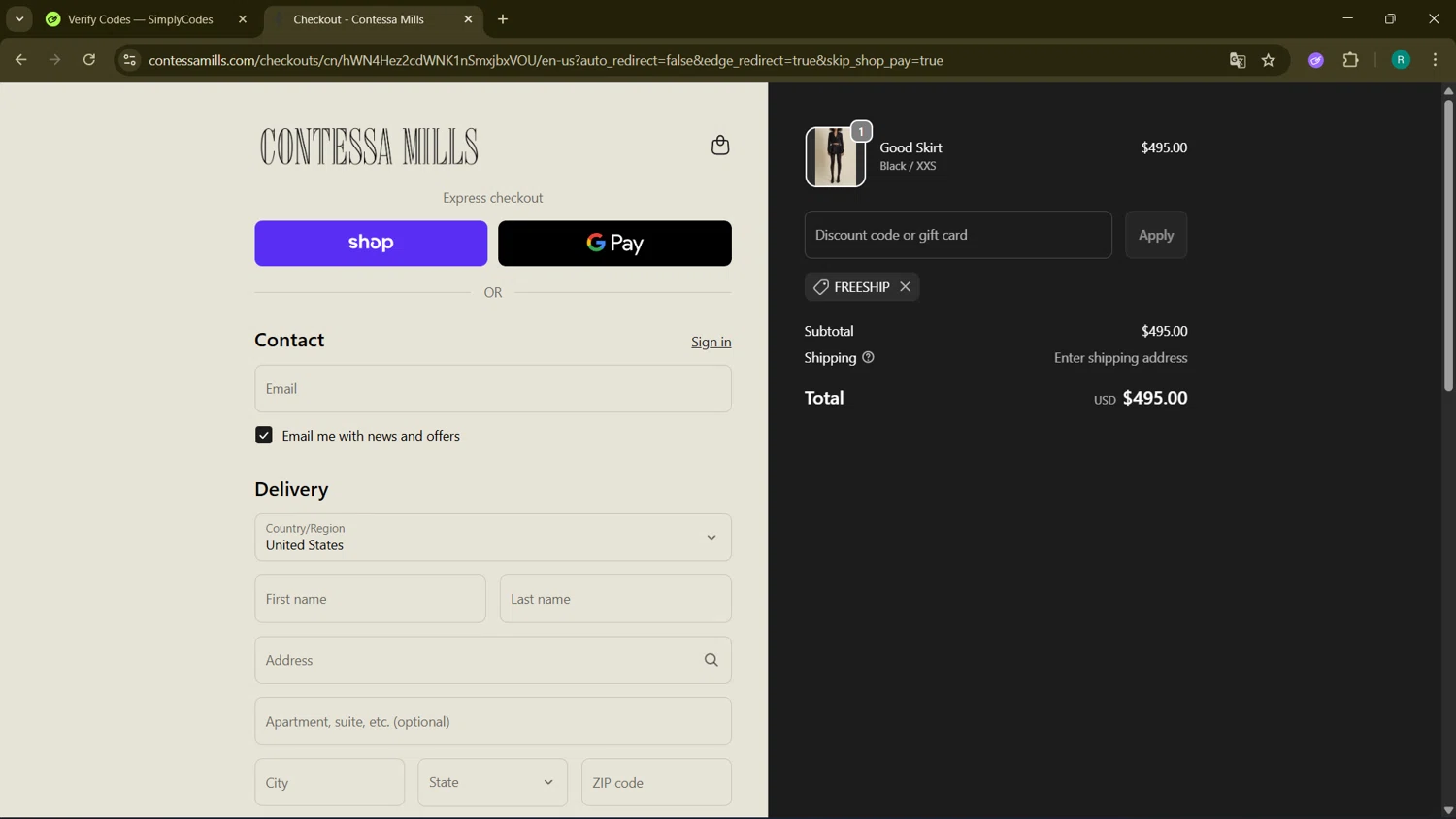Click the Express checkout label
Image resolution: width=1456 pixels, height=819 pixels.
(493, 198)
